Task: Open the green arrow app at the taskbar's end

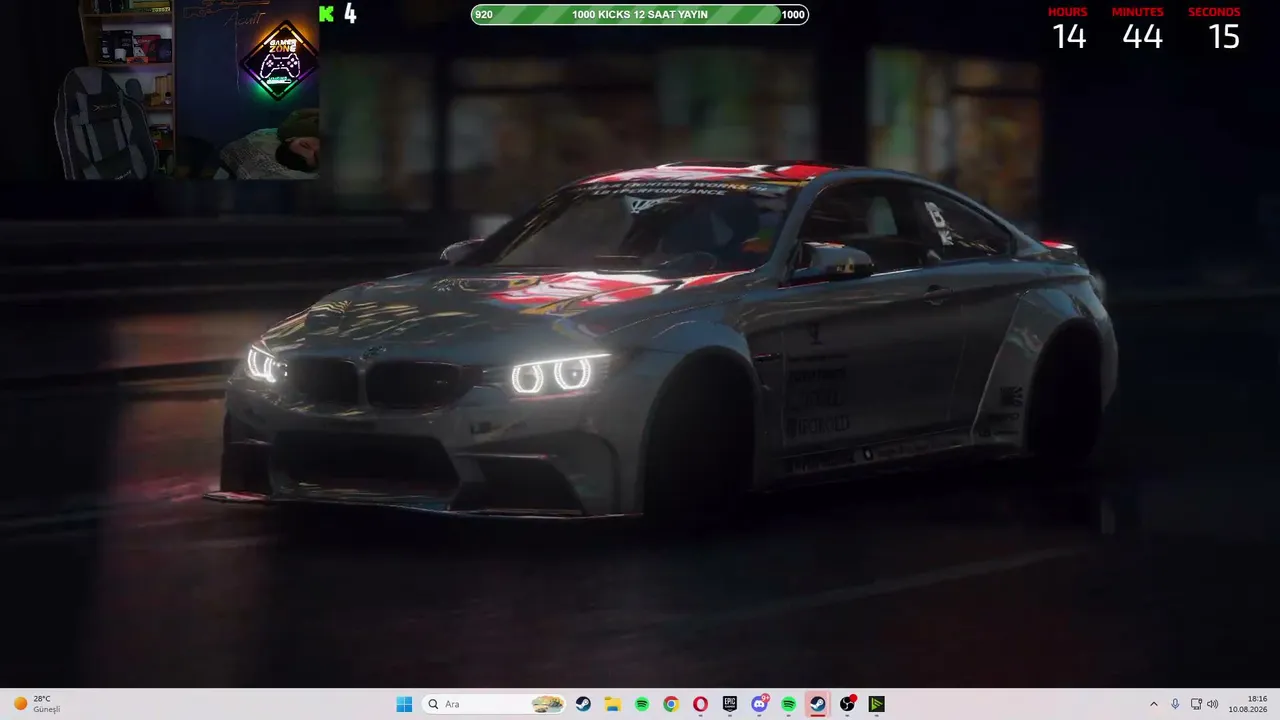Action: pyautogui.click(x=876, y=704)
